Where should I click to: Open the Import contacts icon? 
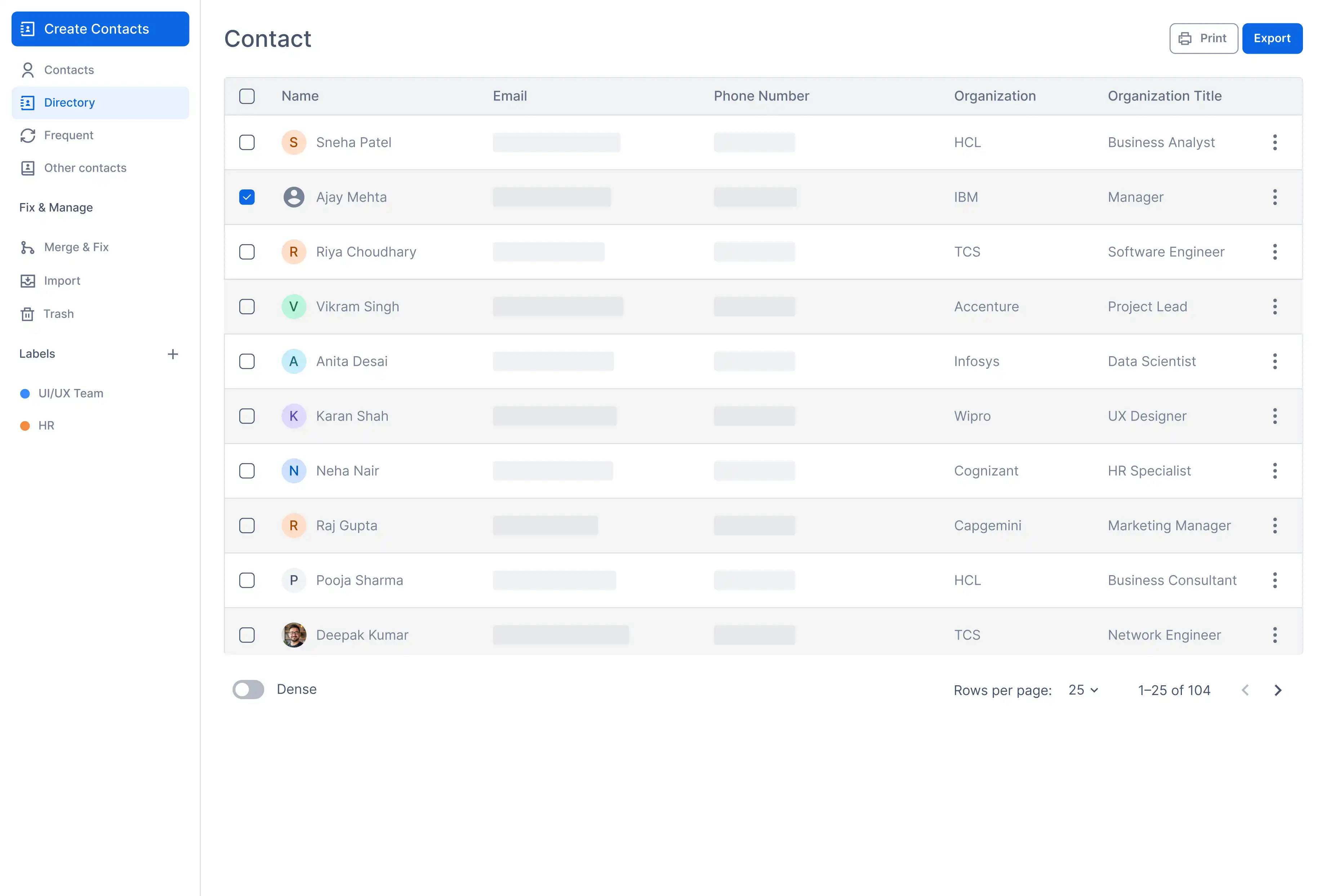pyautogui.click(x=27, y=281)
